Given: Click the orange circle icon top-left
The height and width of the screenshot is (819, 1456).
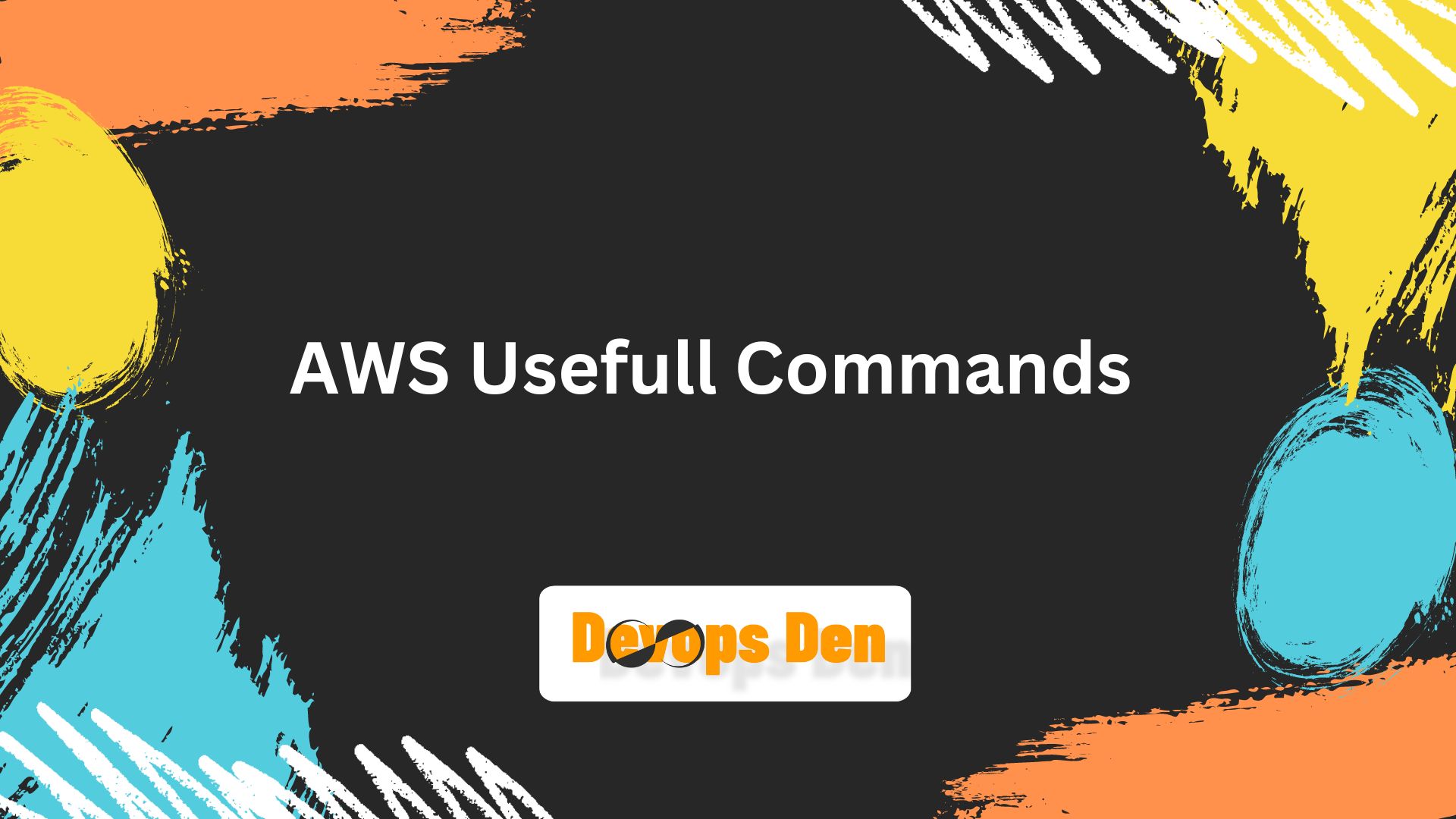Looking at the screenshot, I should click(200, 50).
